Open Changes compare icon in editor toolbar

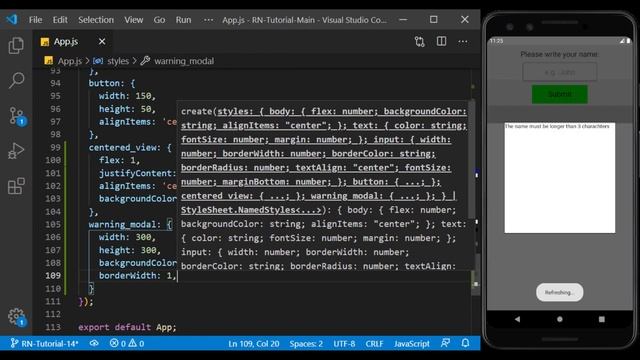click(420, 42)
